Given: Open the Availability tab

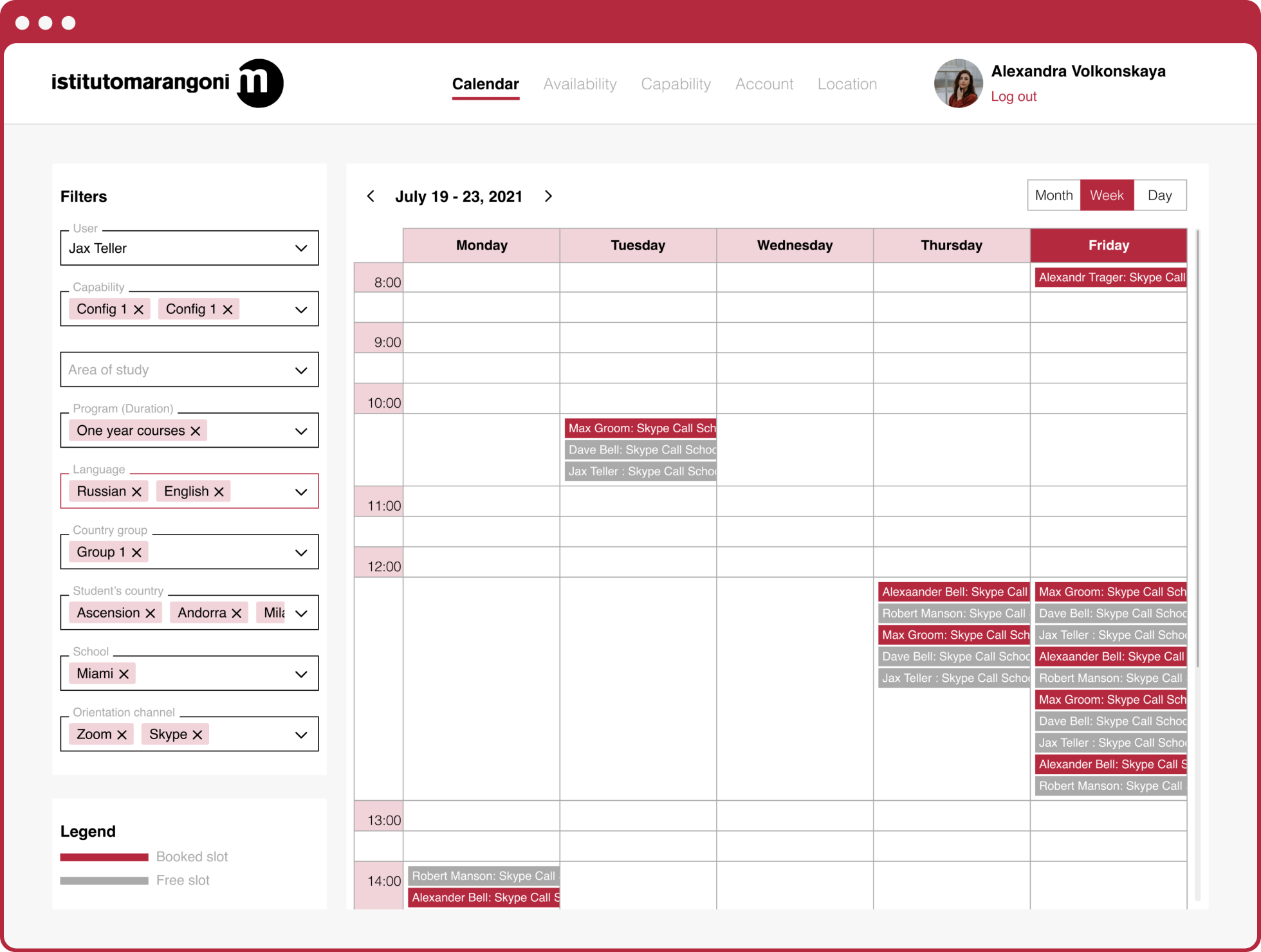Looking at the screenshot, I should pos(580,84).
